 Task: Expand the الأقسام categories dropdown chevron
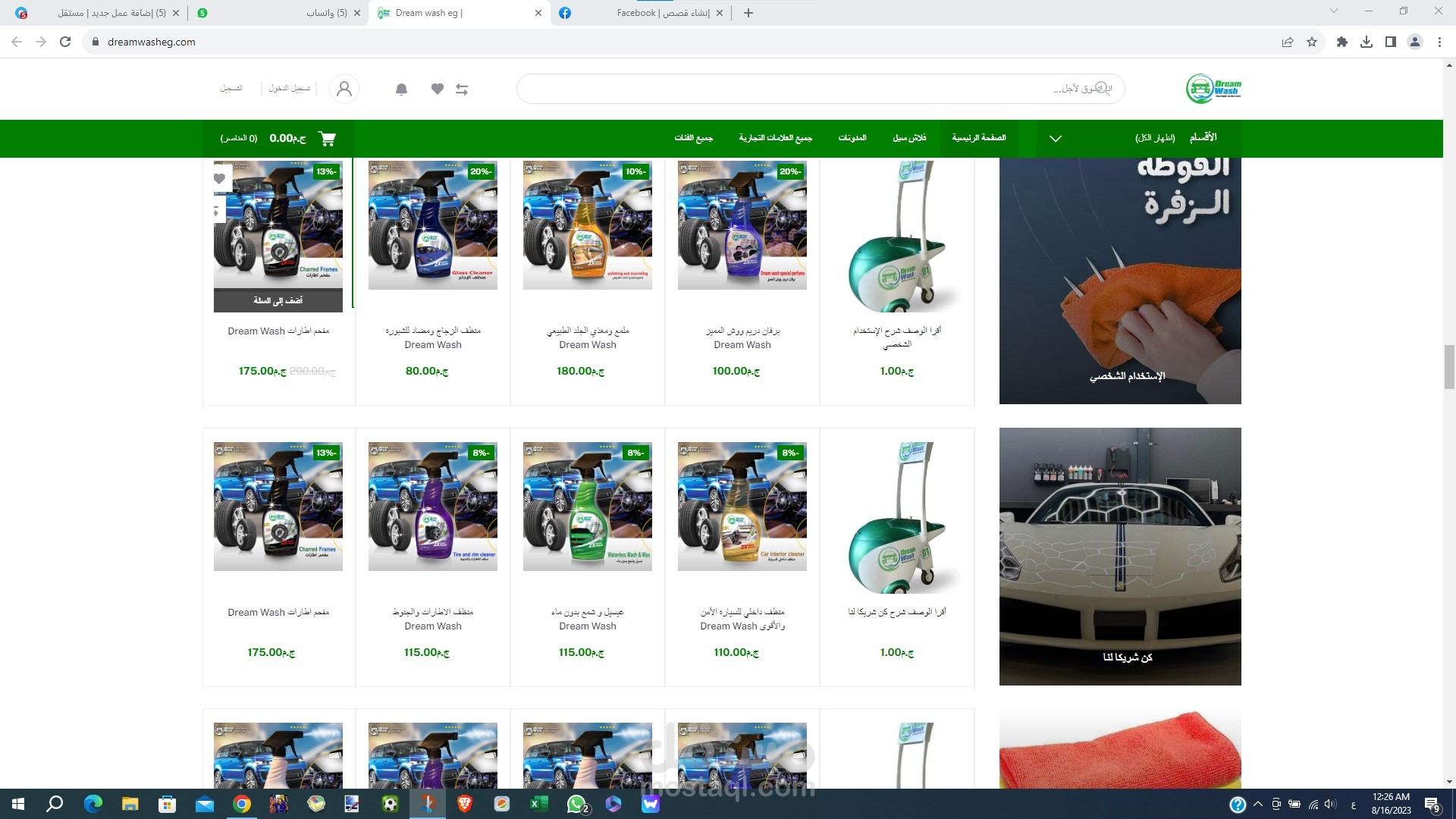1056,138
